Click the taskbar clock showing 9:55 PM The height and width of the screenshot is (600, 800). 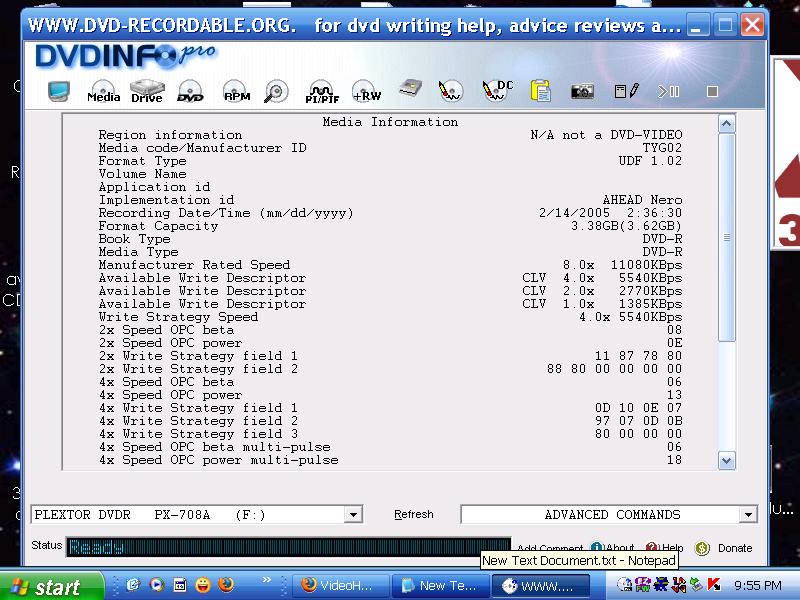point(758,585)
